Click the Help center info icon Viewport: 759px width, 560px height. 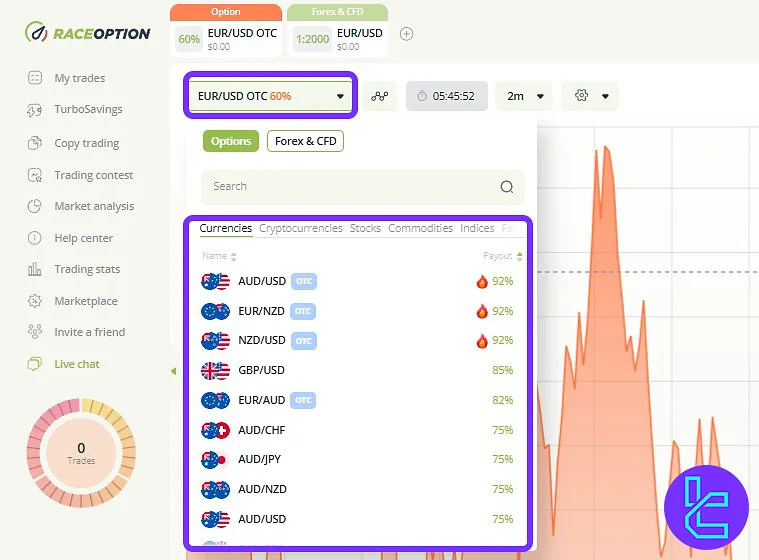34,238
